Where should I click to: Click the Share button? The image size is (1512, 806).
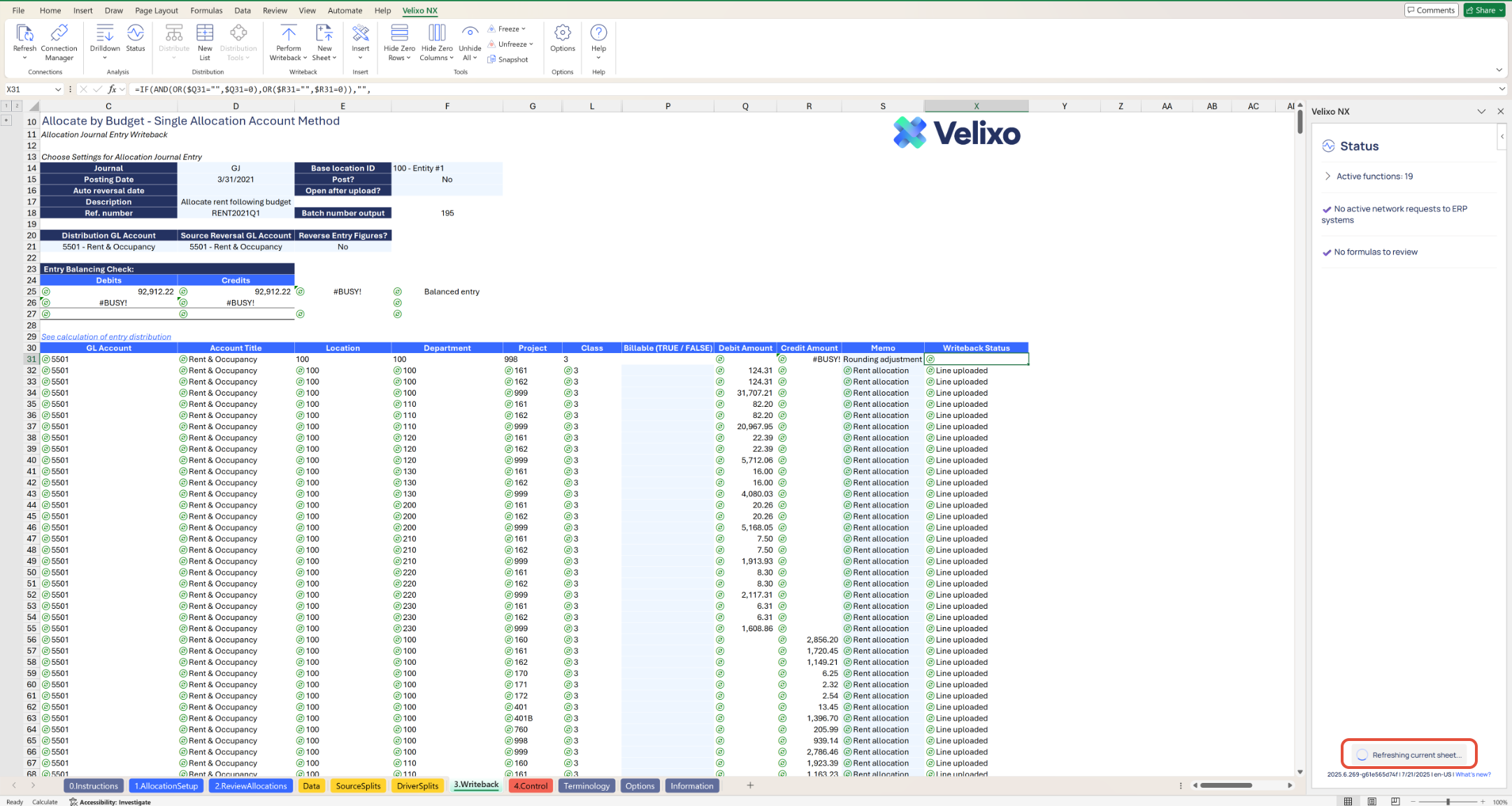pyautogui.click(x=1483, y=10)
